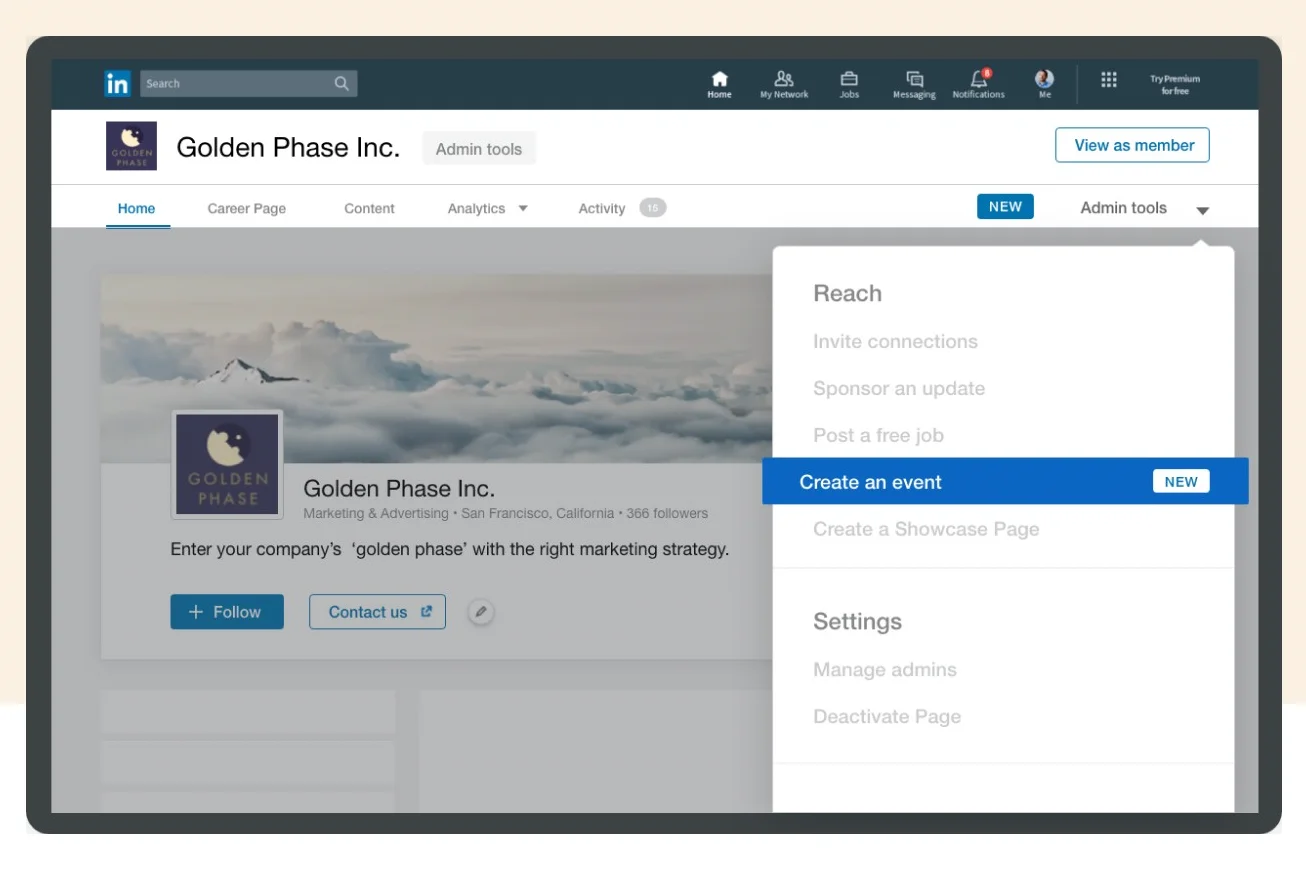
Task: Select Create an event
Action: click(x=1005, y=481)
